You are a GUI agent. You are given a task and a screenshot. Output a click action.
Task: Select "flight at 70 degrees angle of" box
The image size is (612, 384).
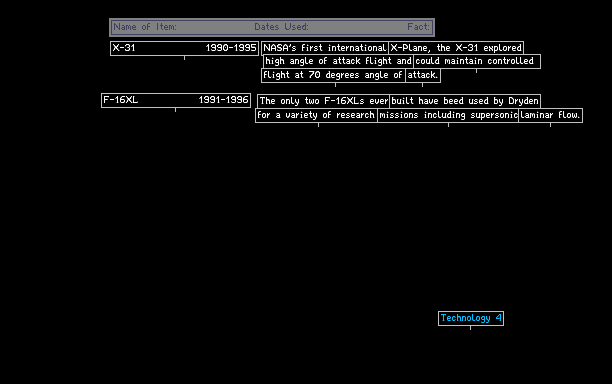coord(333,75)
